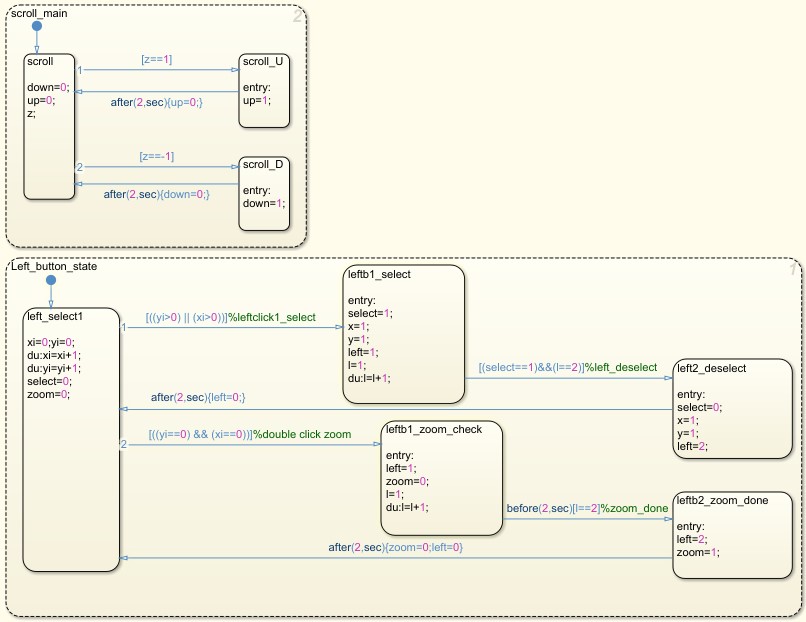Image resolution: width=806 pixels, height=622 pixels.
Task: Select the leftb1_select state
Action: click(404, 334)
